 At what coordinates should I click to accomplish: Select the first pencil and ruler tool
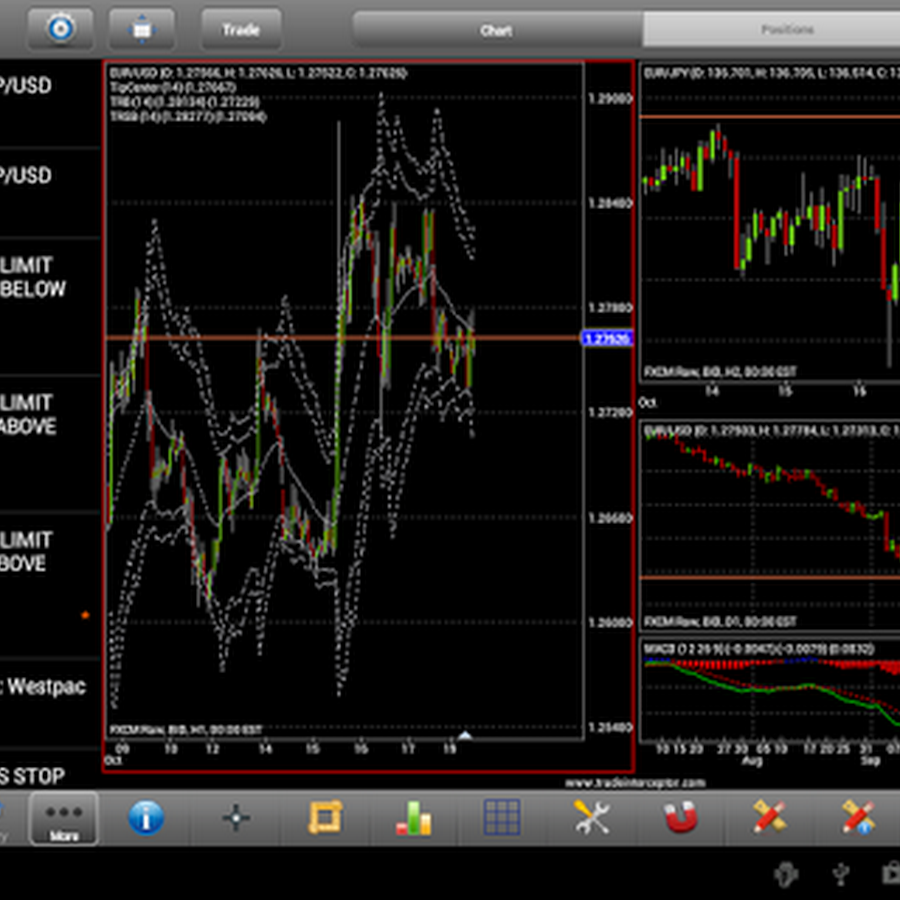click(x=769, y=818)
